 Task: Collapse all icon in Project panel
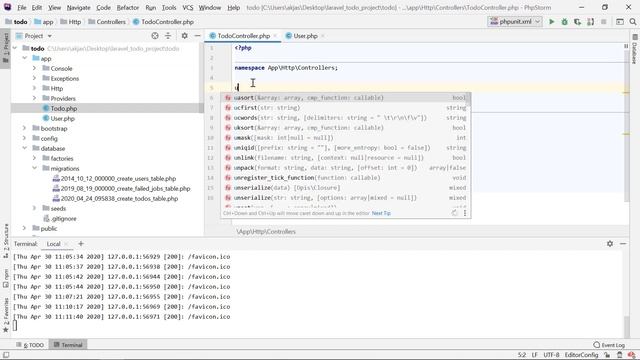click(168, 36)
